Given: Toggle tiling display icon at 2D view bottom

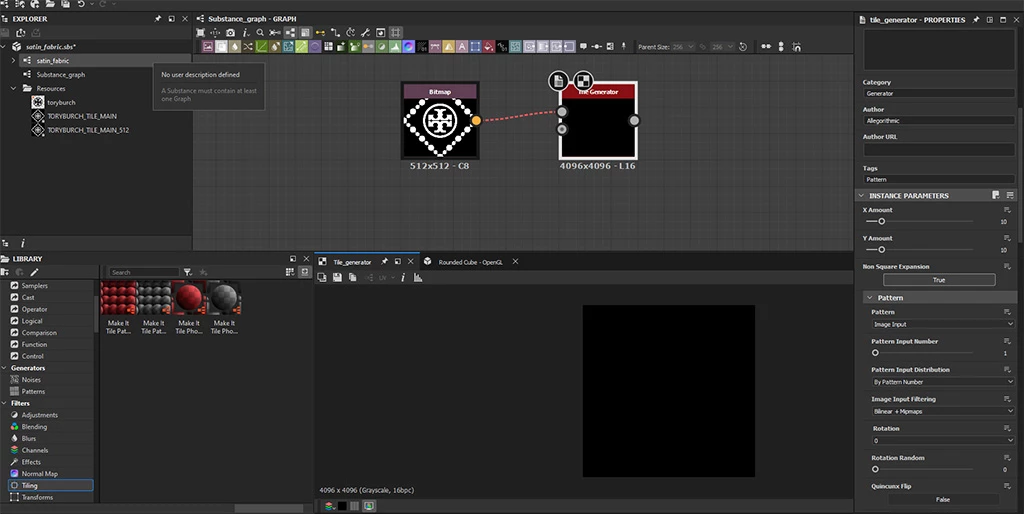Looking at the screenshot, I should [355, 506].
